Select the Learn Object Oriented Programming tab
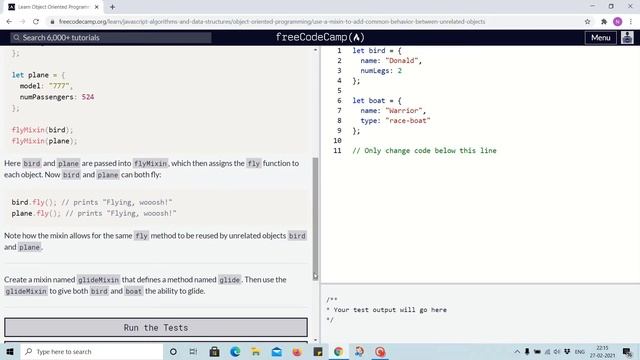Viewport: 640px width, 360px height. coord(53,7)
